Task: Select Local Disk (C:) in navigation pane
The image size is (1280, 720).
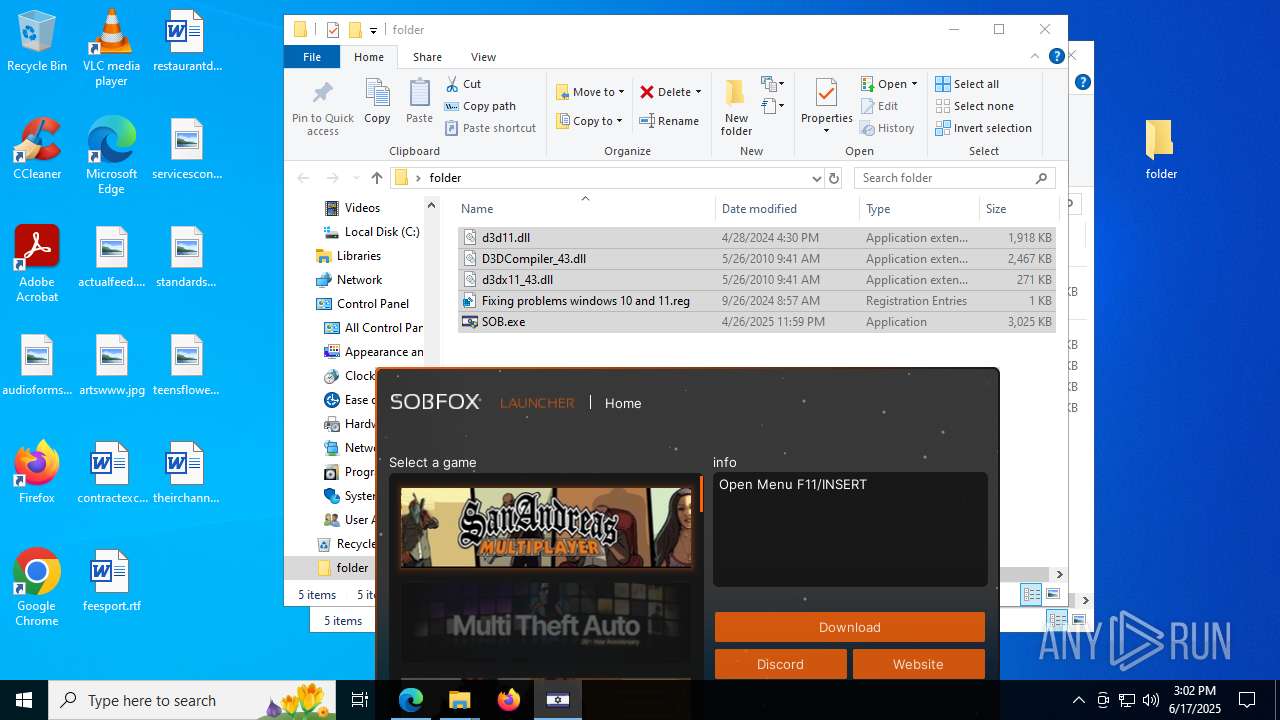Action: [x=371, y=232]
